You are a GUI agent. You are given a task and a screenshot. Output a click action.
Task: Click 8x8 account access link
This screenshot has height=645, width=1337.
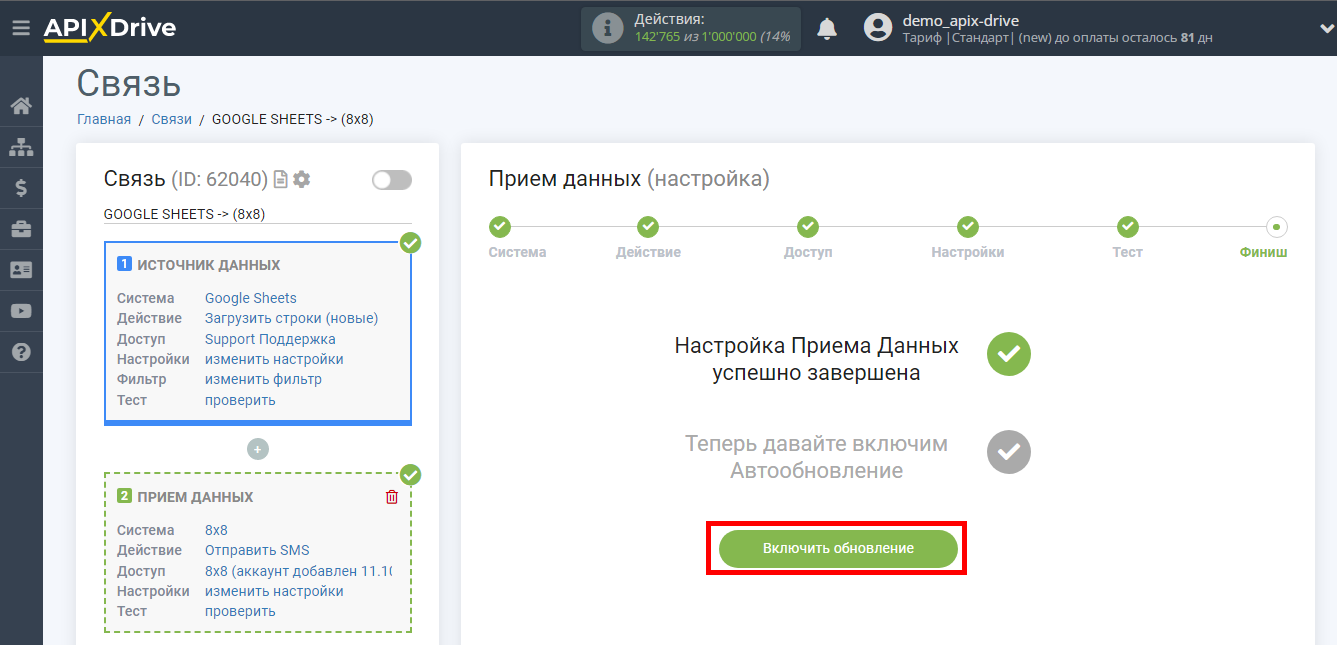pyautogui.click(x=298, y=571)
